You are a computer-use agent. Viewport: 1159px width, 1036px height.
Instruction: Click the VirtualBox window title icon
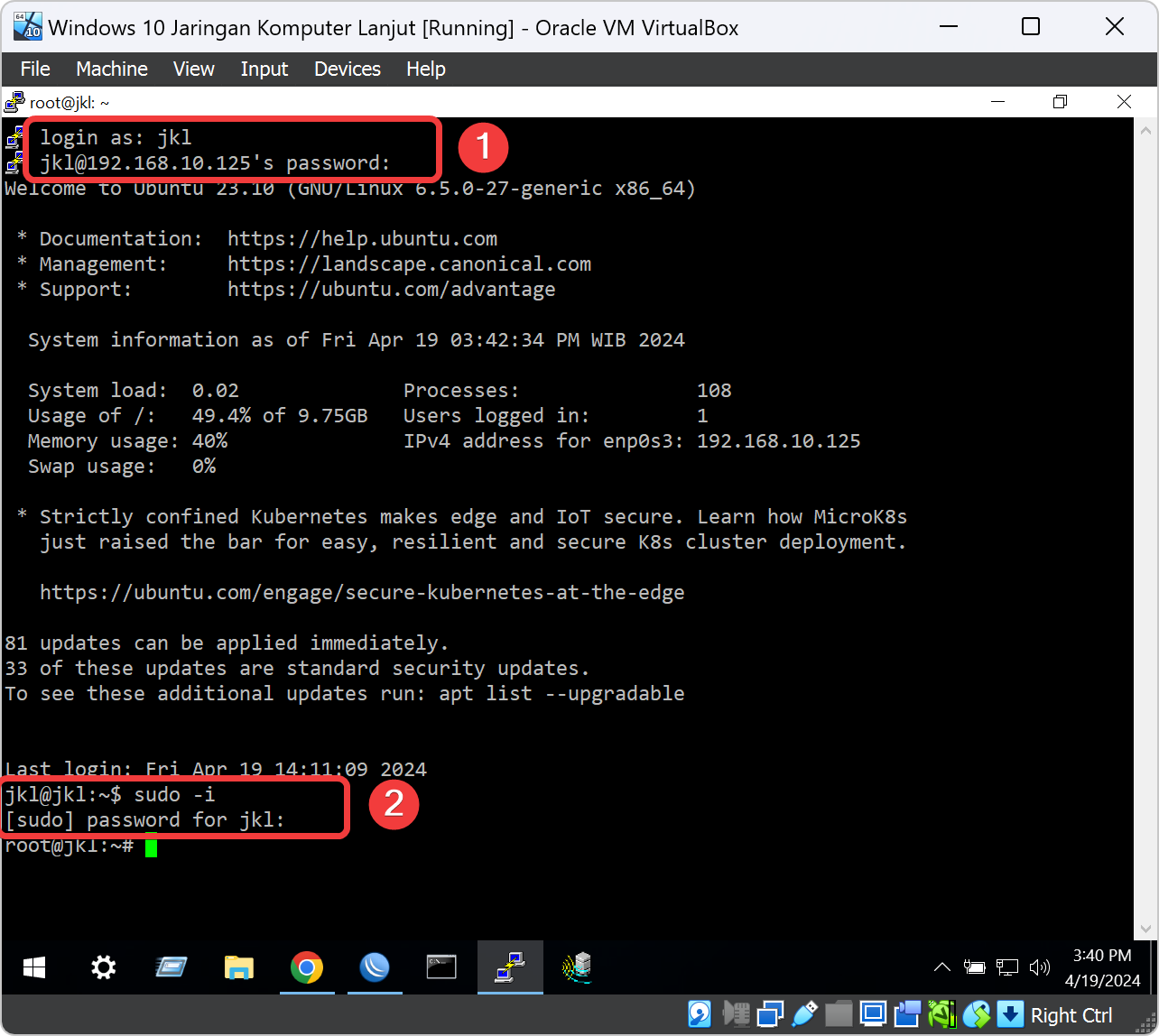pos(27,26)
